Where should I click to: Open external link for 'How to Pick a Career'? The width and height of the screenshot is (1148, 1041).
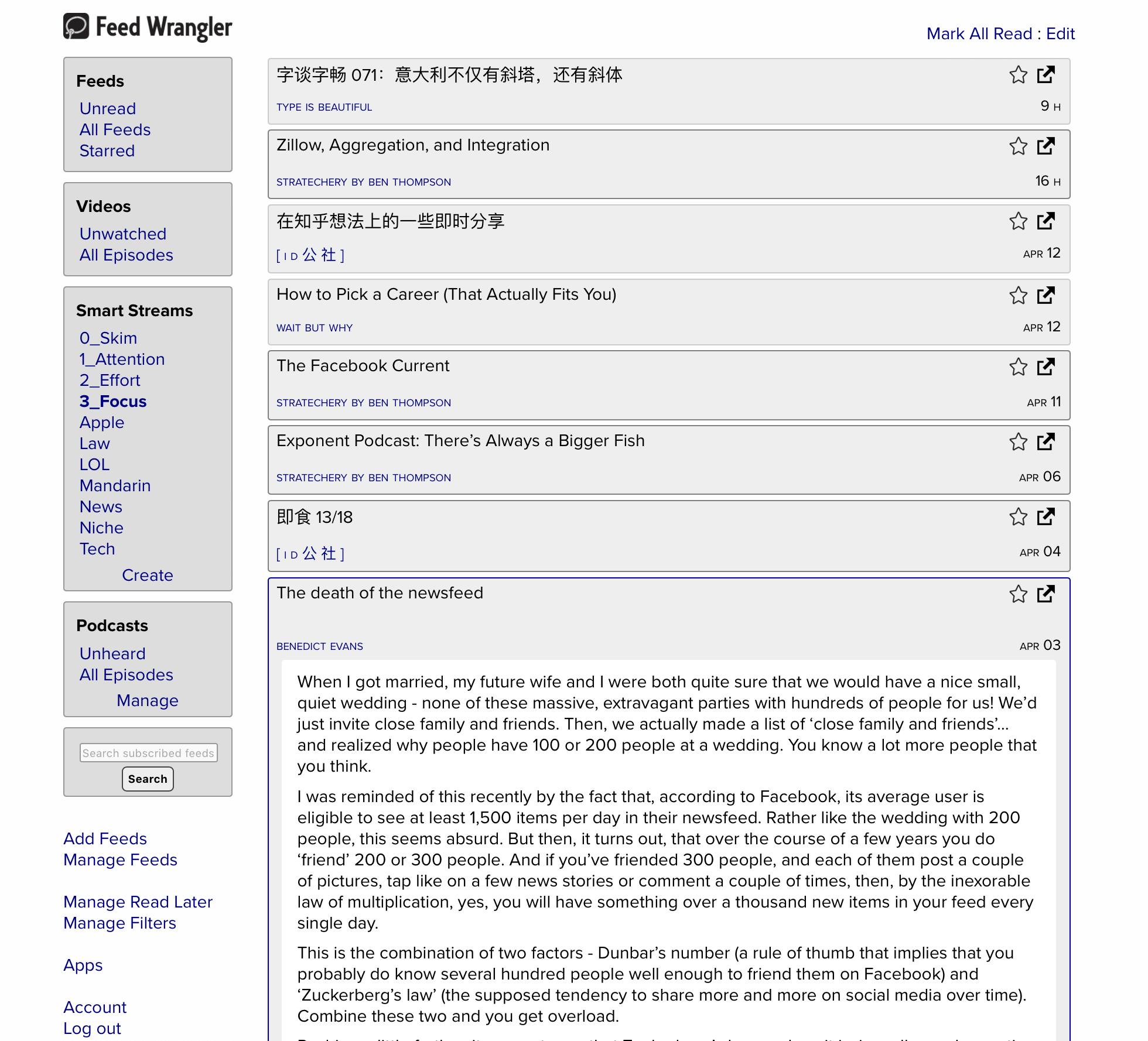click(x=1047, y=294)
